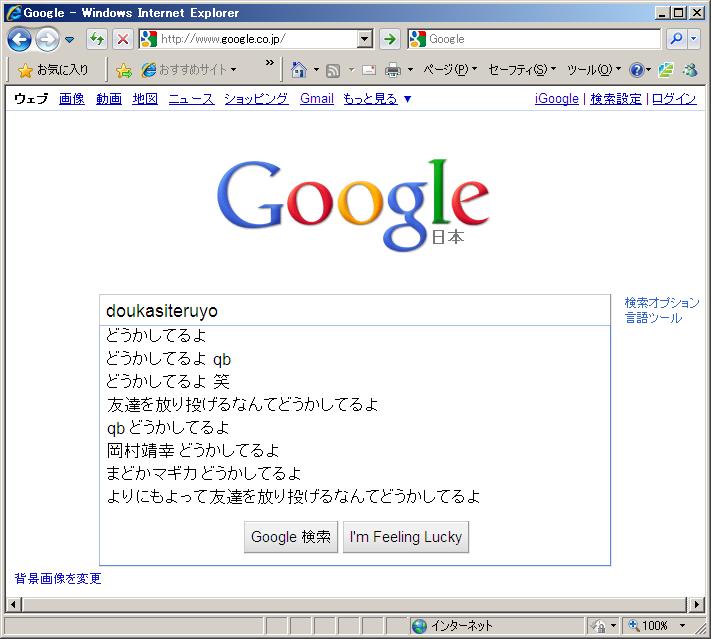Expand the address bar history dropdown

point(365,39)
